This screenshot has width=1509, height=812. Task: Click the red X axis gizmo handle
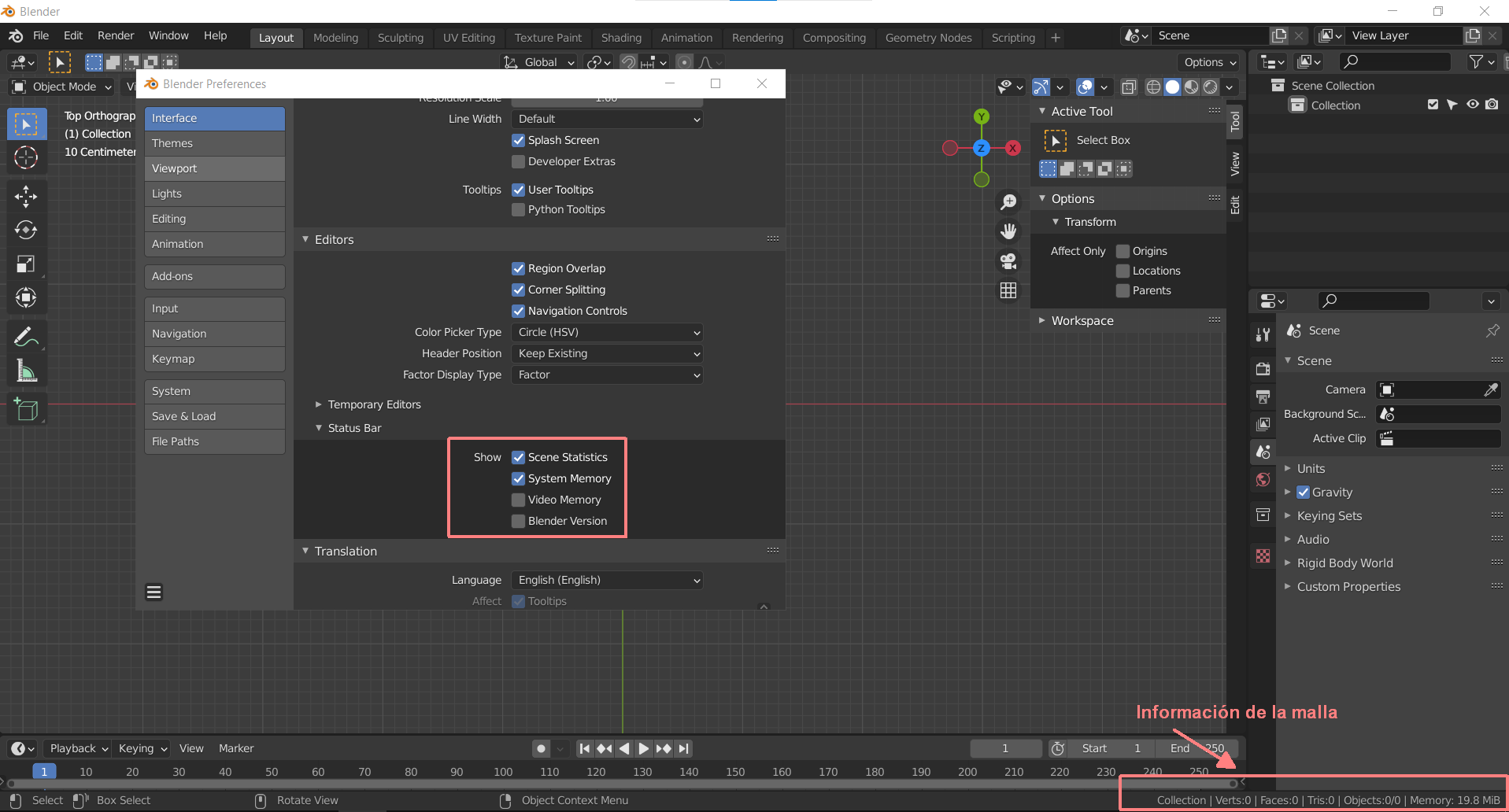(x=1013, y=148)
